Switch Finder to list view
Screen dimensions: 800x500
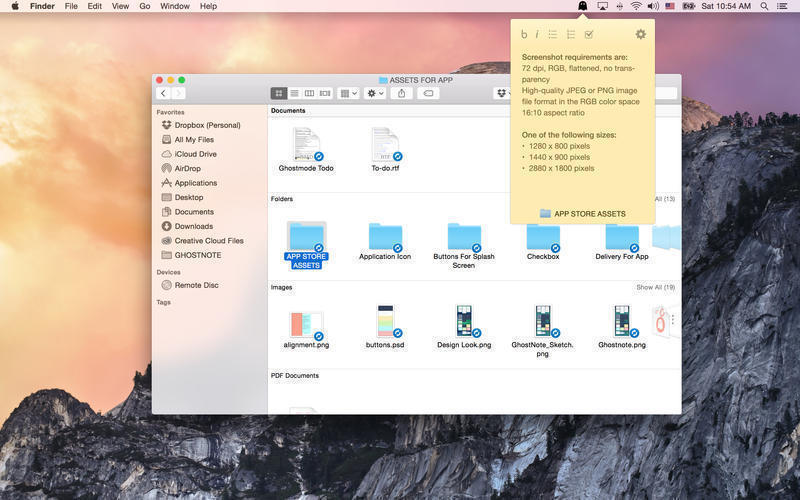pyautogui.click(x=294, y=93)
